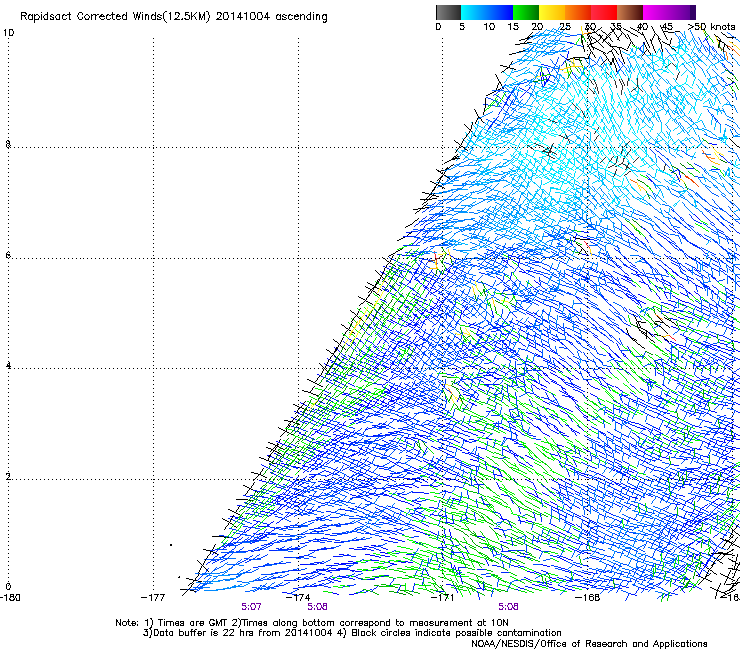Click latitude axis label '8'
The width and height of the screenshot is (740, 650).
coord(8,144)
